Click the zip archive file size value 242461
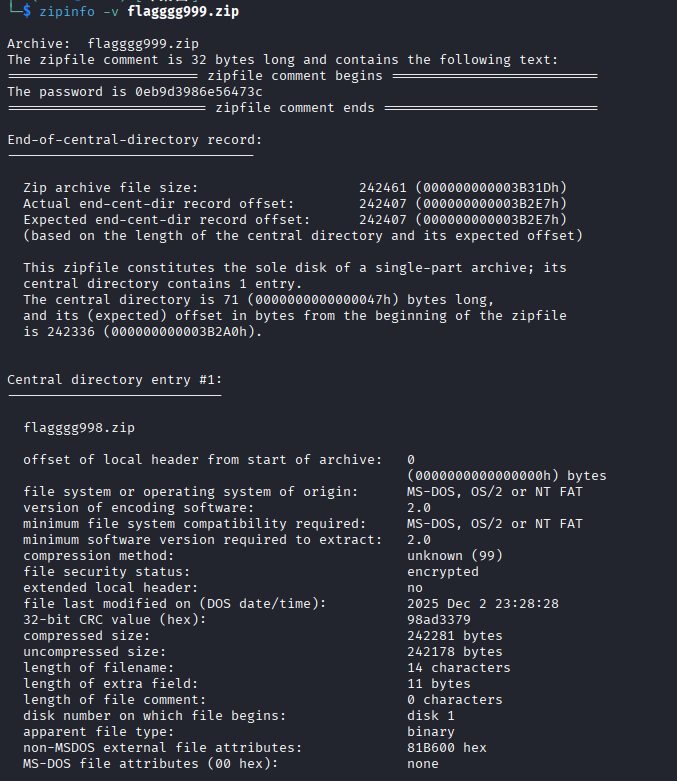 383,187
